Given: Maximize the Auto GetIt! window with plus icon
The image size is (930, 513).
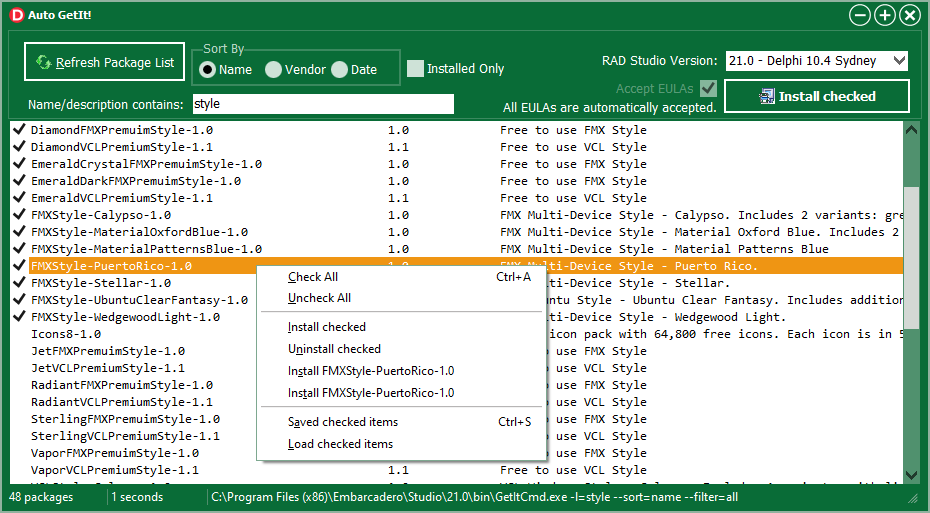Looking at the screenshot, I should click(884, 15).
